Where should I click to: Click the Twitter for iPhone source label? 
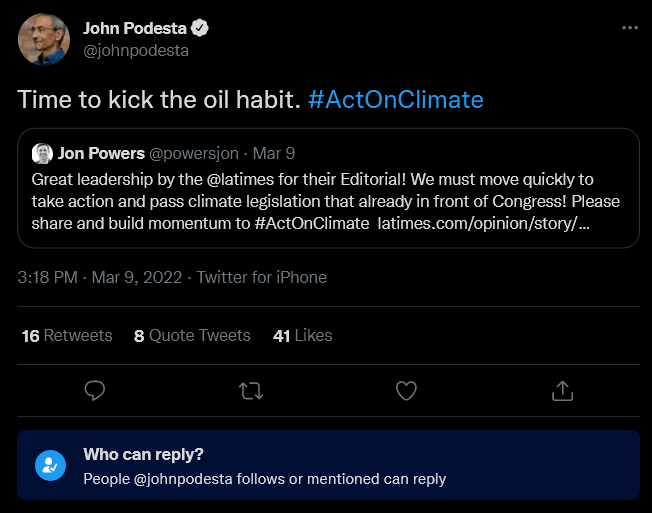[262, 277]
